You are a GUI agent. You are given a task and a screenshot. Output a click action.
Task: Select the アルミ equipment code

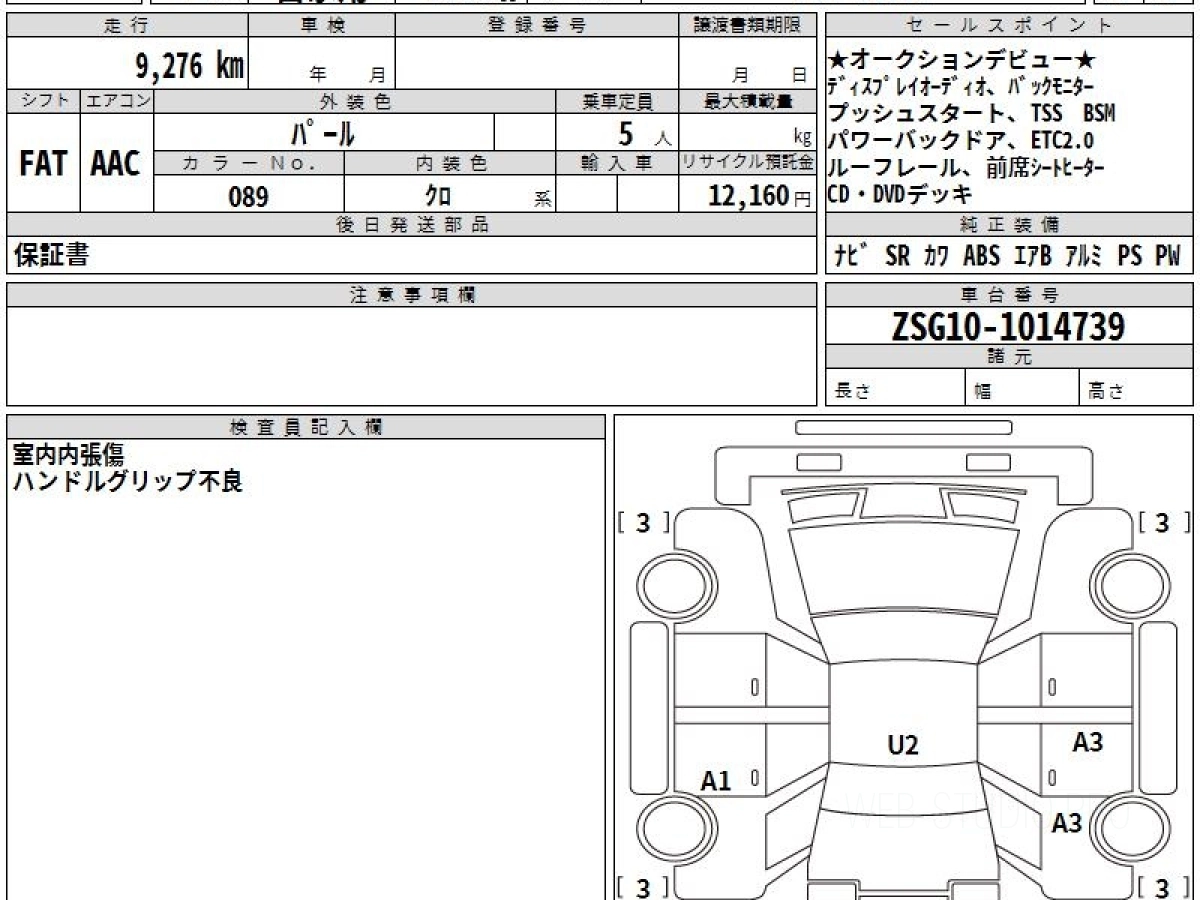point(1084,256)
